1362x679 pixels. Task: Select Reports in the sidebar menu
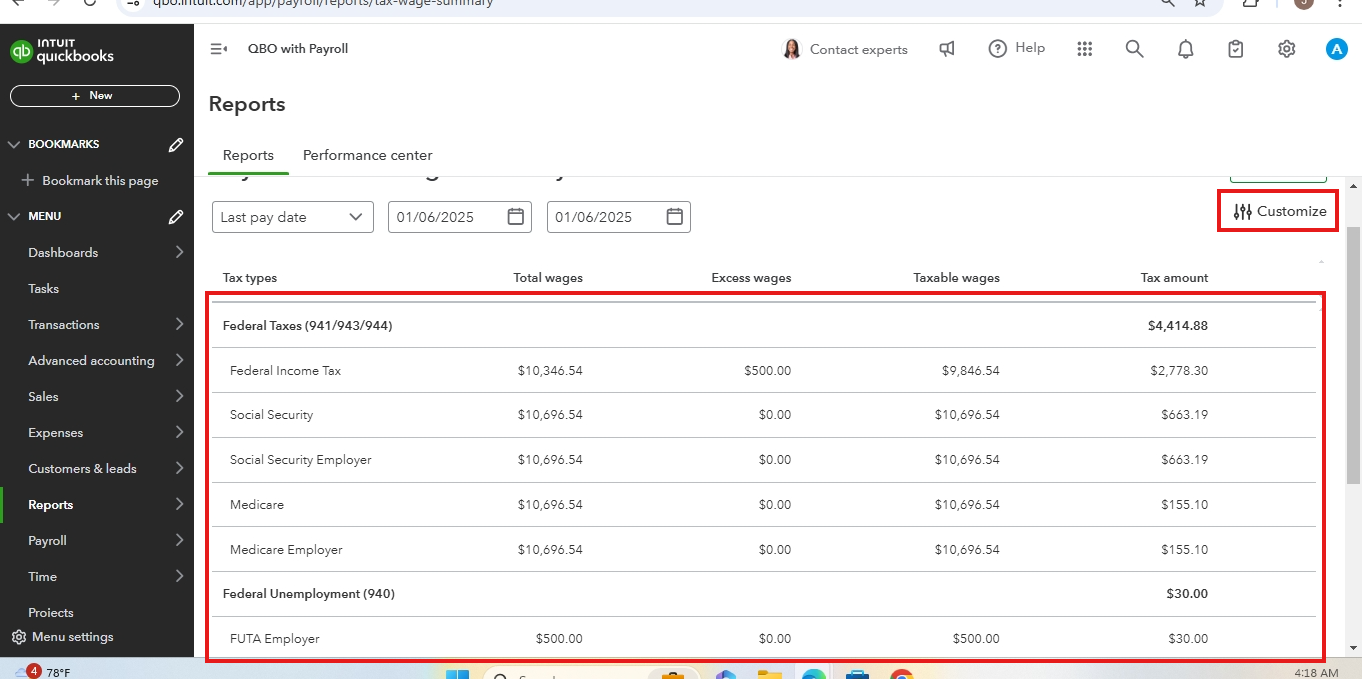click(51, 505)
